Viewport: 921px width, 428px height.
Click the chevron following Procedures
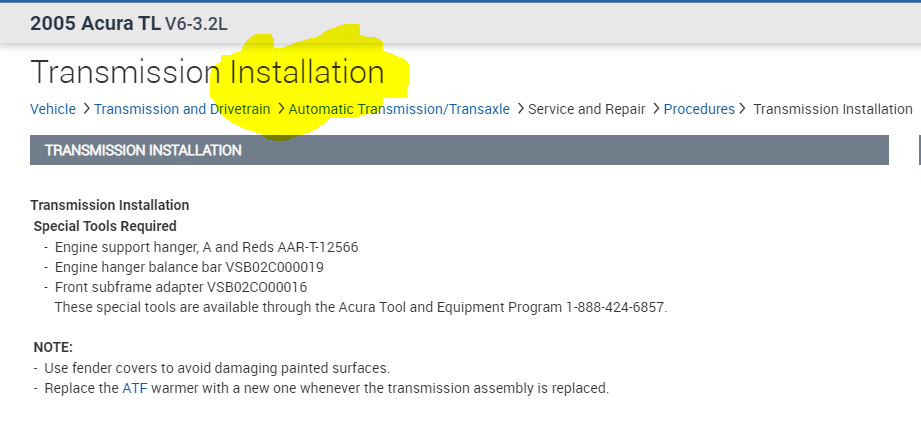pos(743,109)
